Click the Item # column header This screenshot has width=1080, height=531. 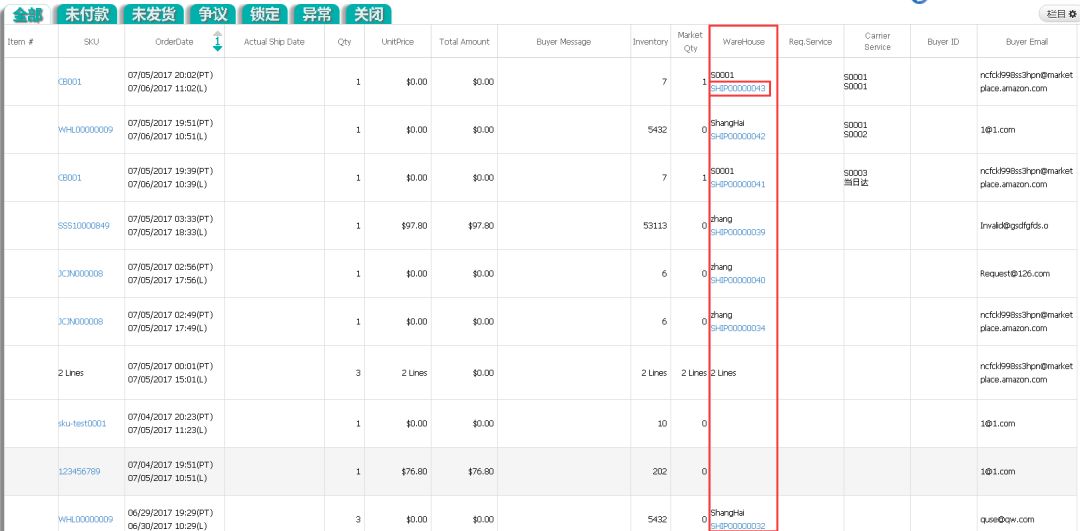tap(21, 41)
